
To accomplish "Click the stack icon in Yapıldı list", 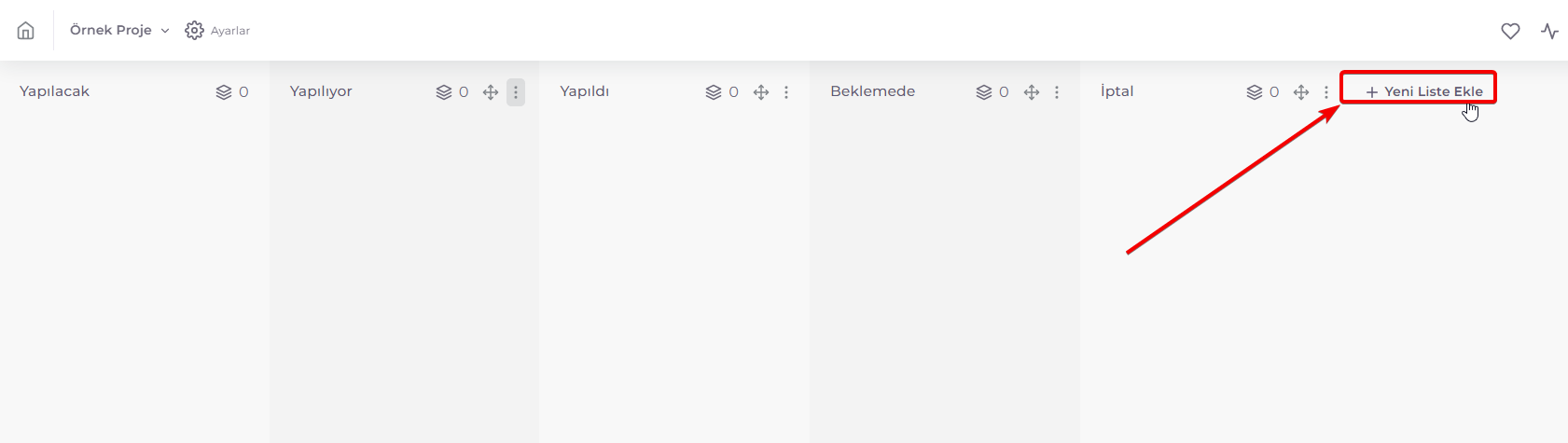I will click(x=714, y=92).
